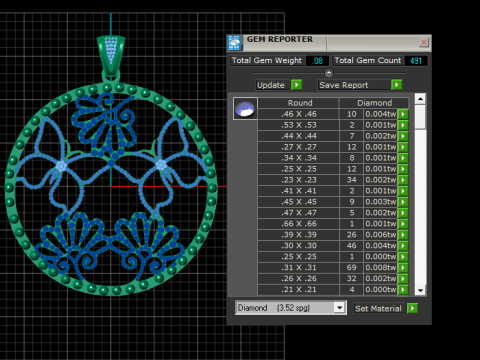Click the Total Gem Count value 491

click(x=416, y=61)
